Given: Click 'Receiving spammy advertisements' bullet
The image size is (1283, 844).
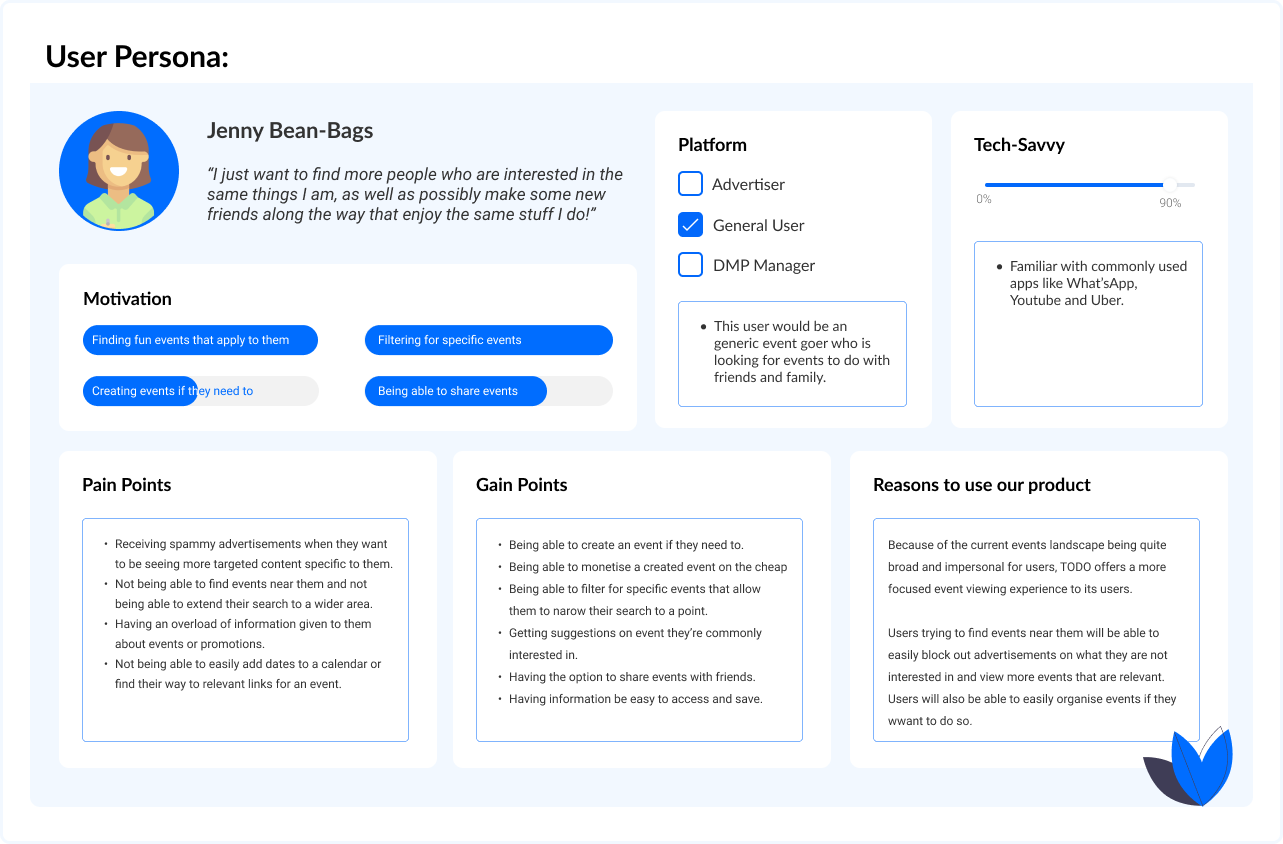Looking at the screenshot, I should 253,554.
